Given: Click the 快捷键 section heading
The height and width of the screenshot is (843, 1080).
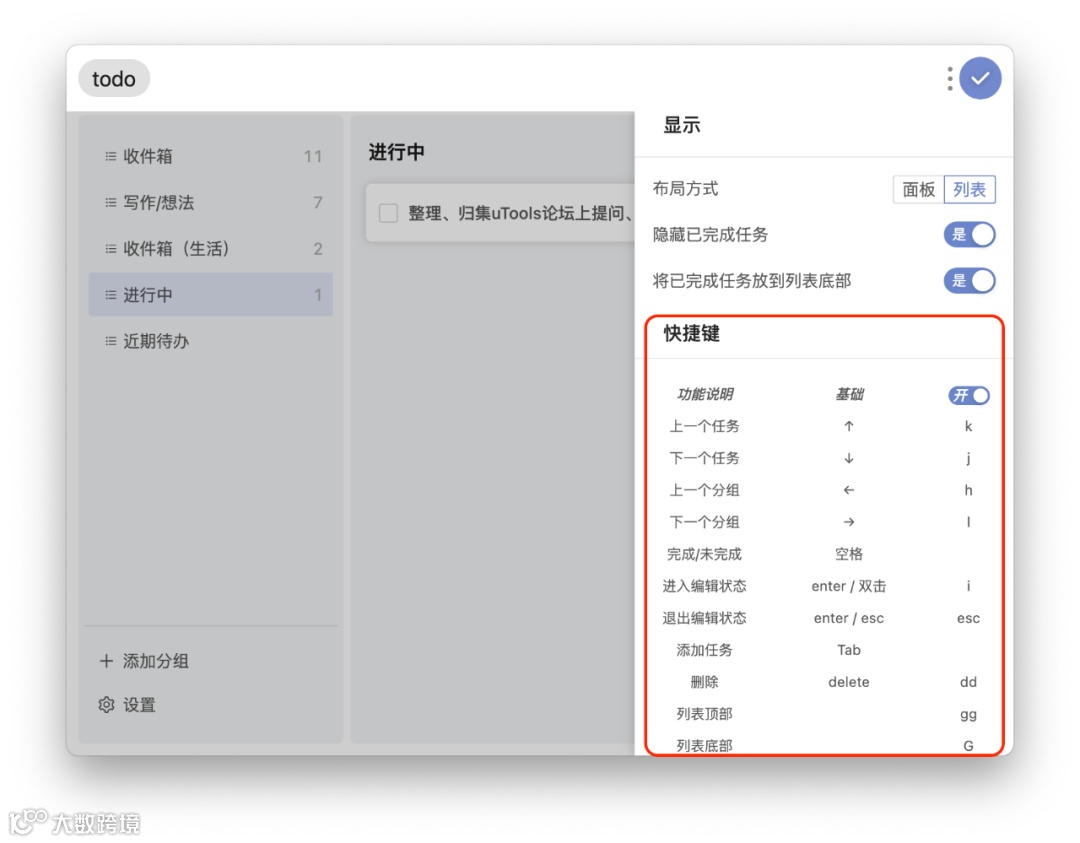Looking at the screenshot, I should point(692,333).
